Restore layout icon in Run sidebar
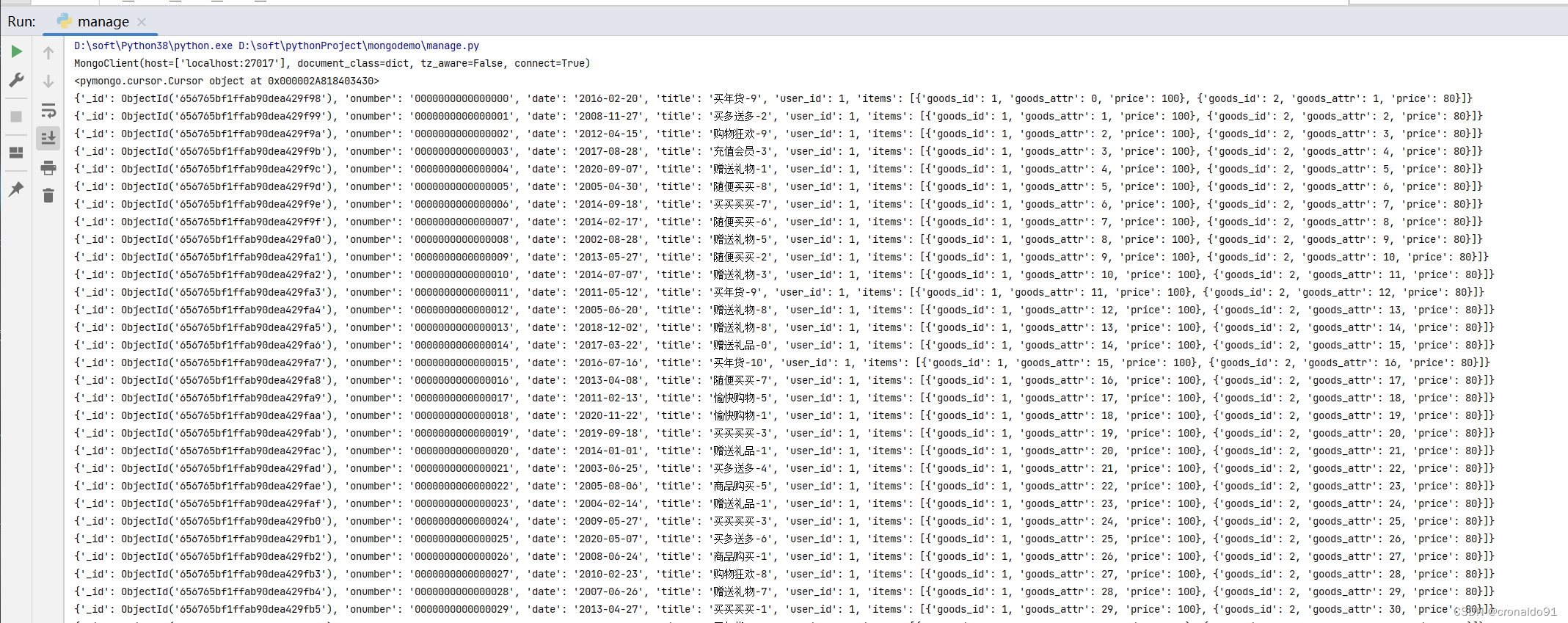 16,153
